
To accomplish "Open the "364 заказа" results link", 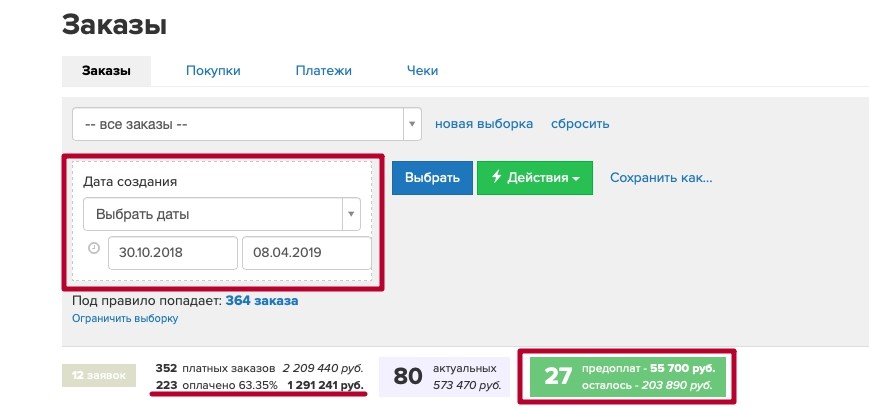I will 261,300.
